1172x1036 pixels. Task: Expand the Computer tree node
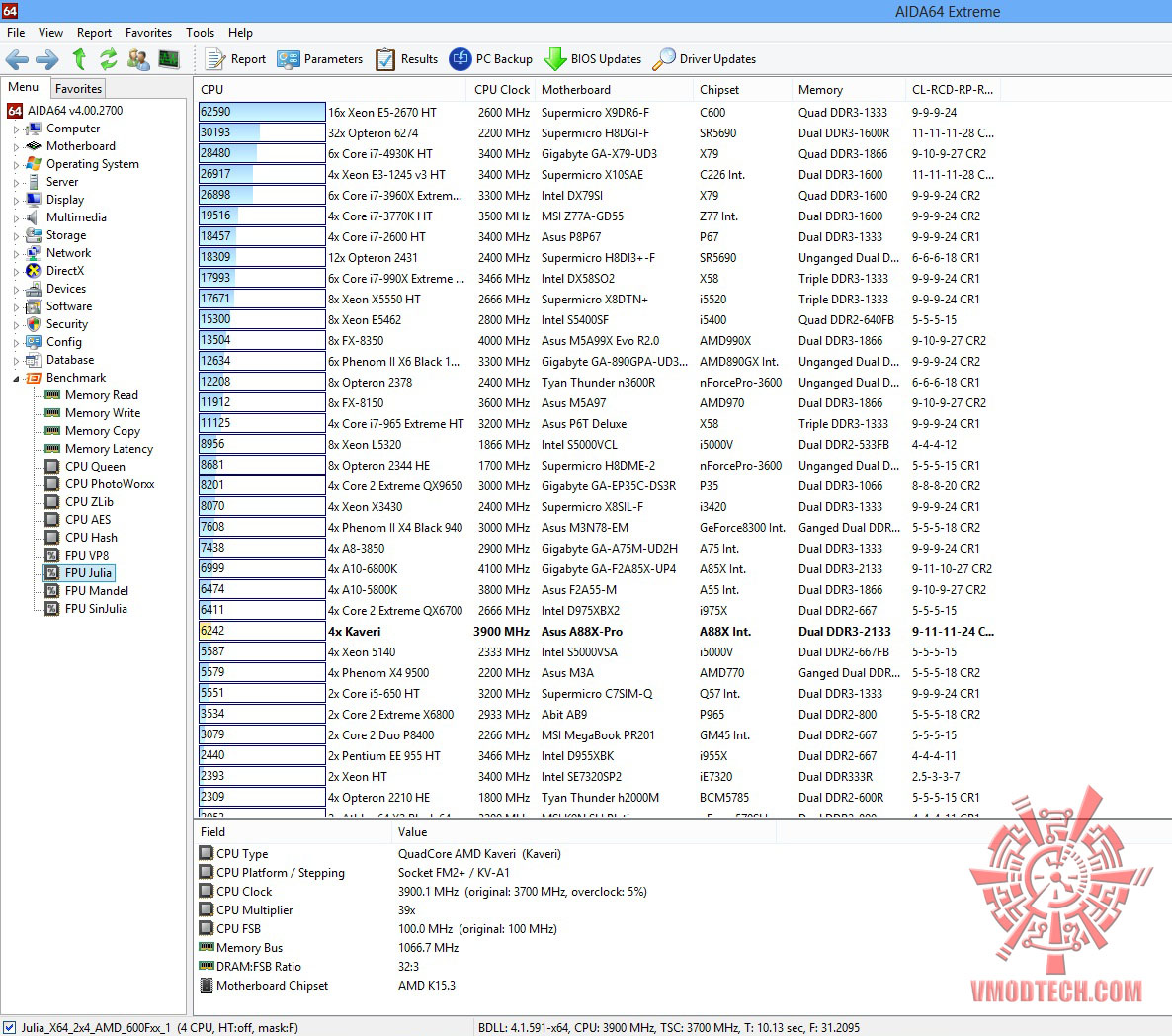point(16,129)
